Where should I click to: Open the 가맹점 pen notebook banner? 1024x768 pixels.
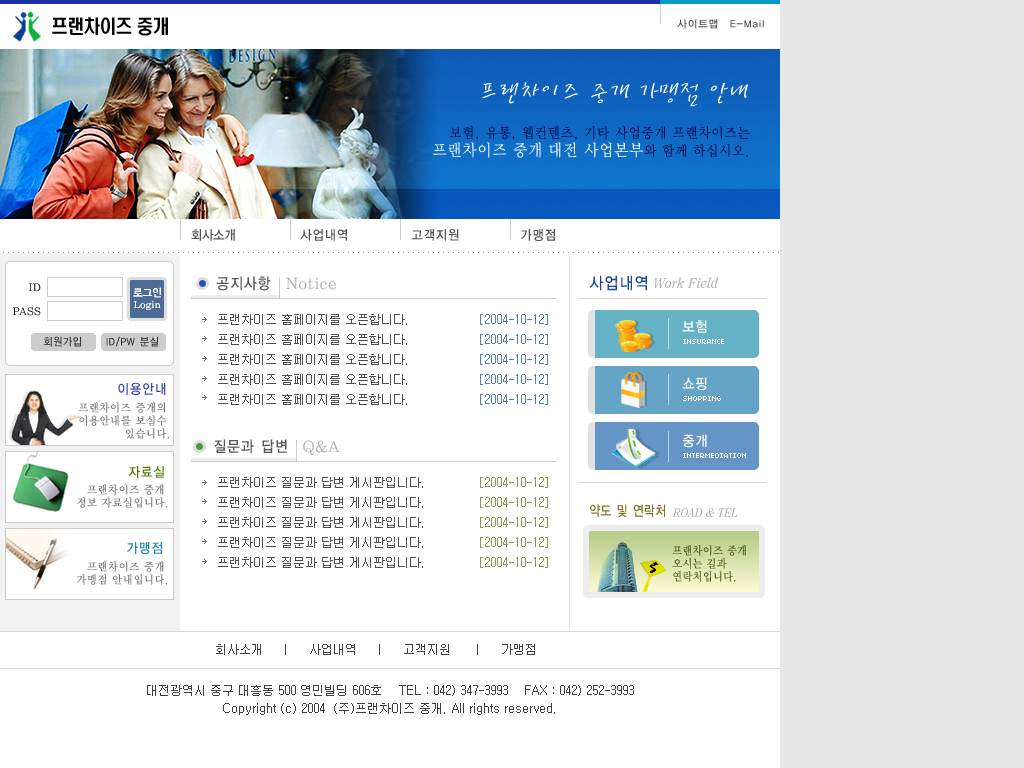point(89,564)
